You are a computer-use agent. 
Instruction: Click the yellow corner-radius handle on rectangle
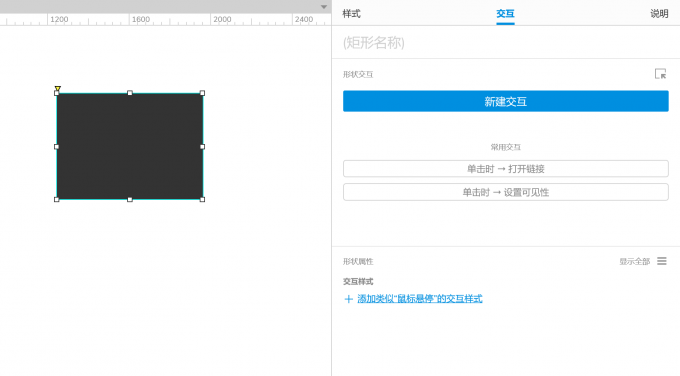click(x=58, y=88)
